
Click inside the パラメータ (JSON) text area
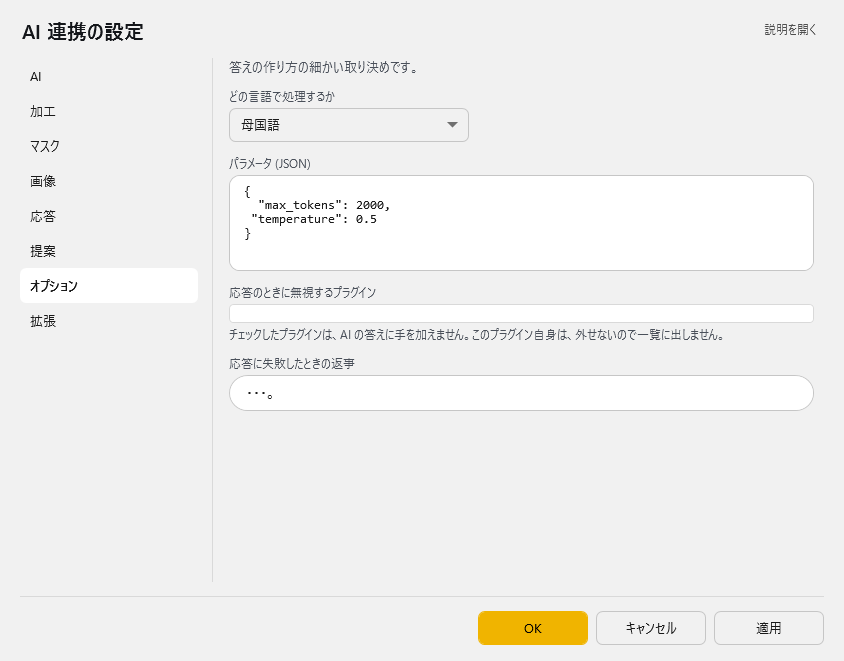point(521,223)
